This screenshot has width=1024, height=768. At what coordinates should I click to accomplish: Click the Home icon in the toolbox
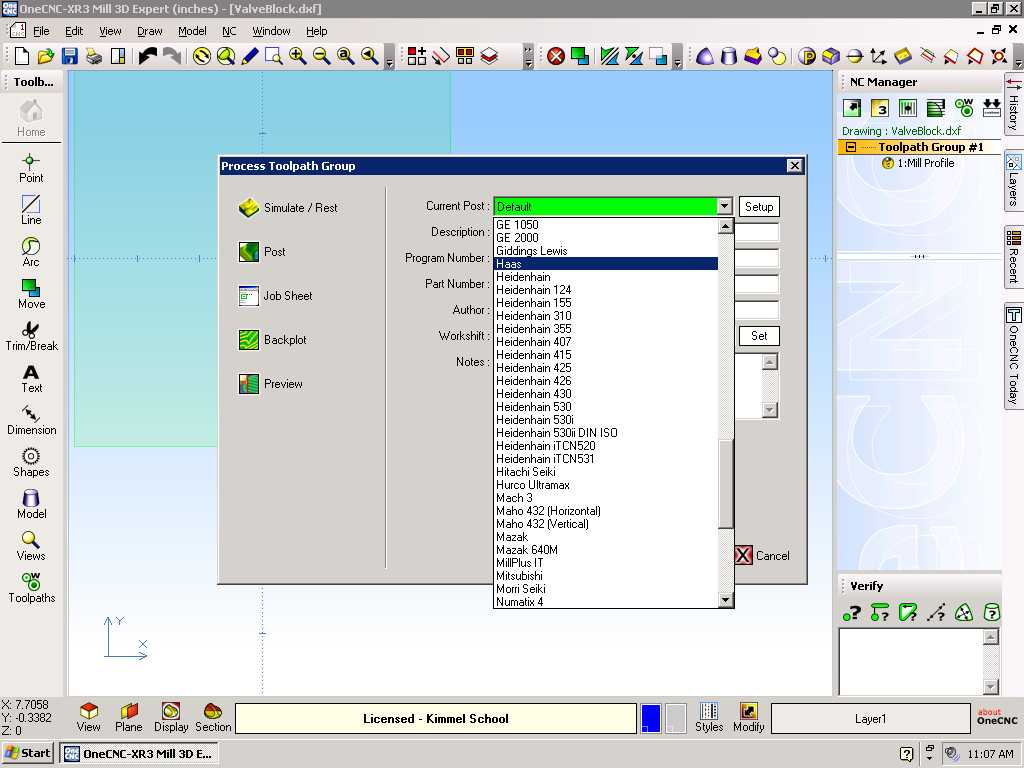coord(31,119)
